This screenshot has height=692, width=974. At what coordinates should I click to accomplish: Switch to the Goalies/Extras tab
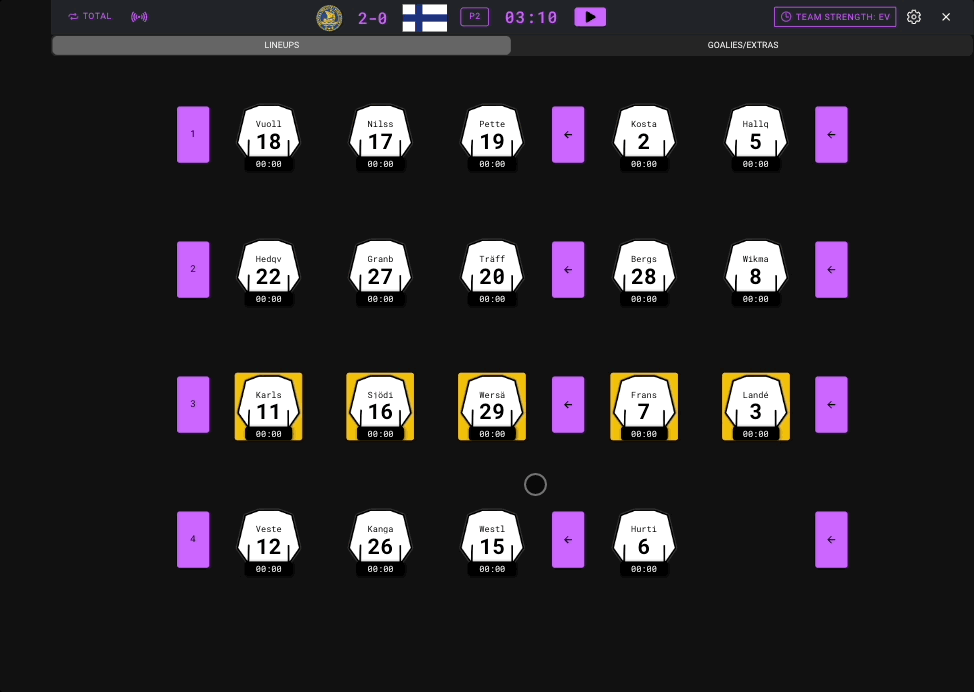click(742, 45)
